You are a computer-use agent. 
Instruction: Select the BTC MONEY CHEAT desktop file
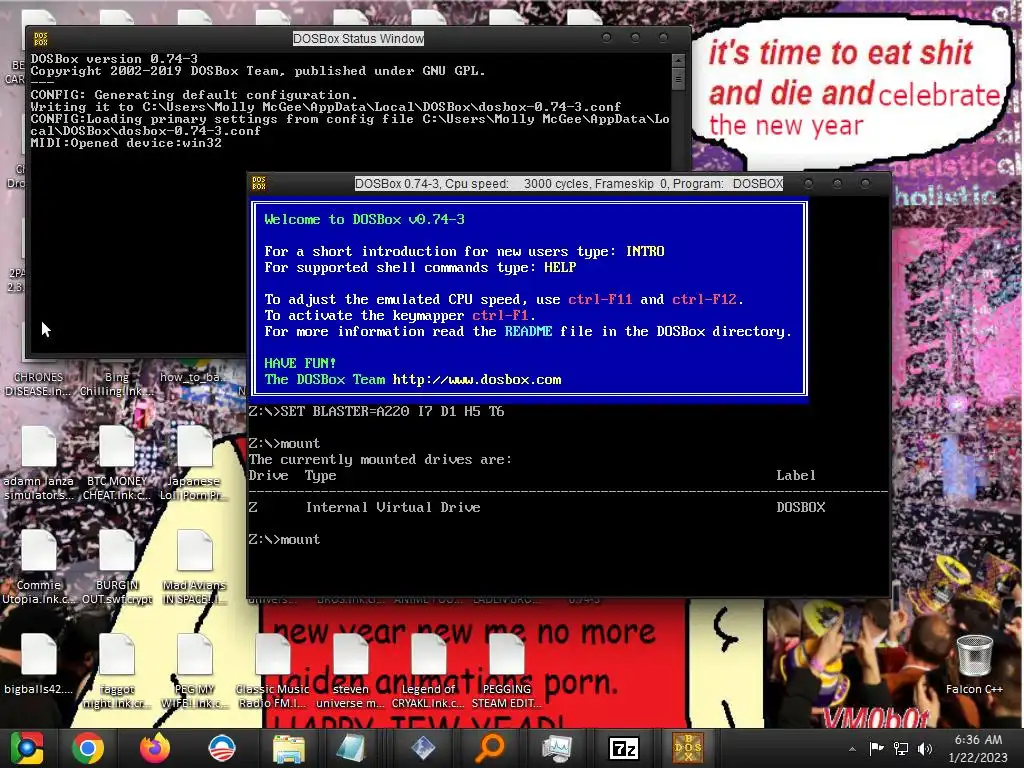click(x=117, y=464)
